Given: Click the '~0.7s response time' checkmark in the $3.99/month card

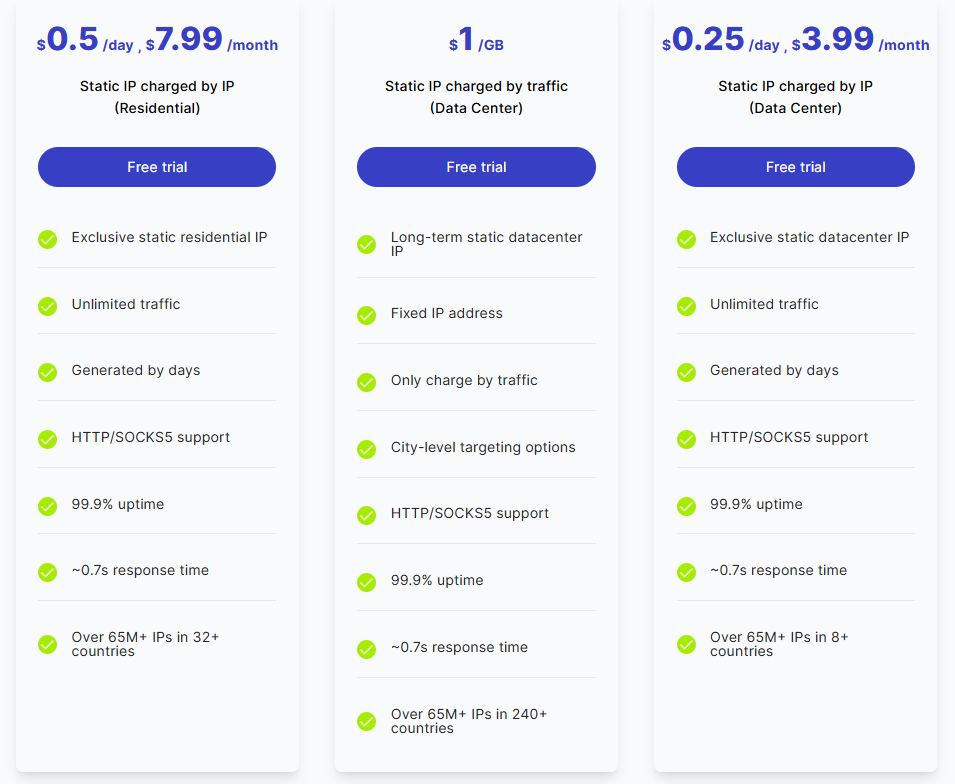Looking at the screenshot, I should [686, 573].
